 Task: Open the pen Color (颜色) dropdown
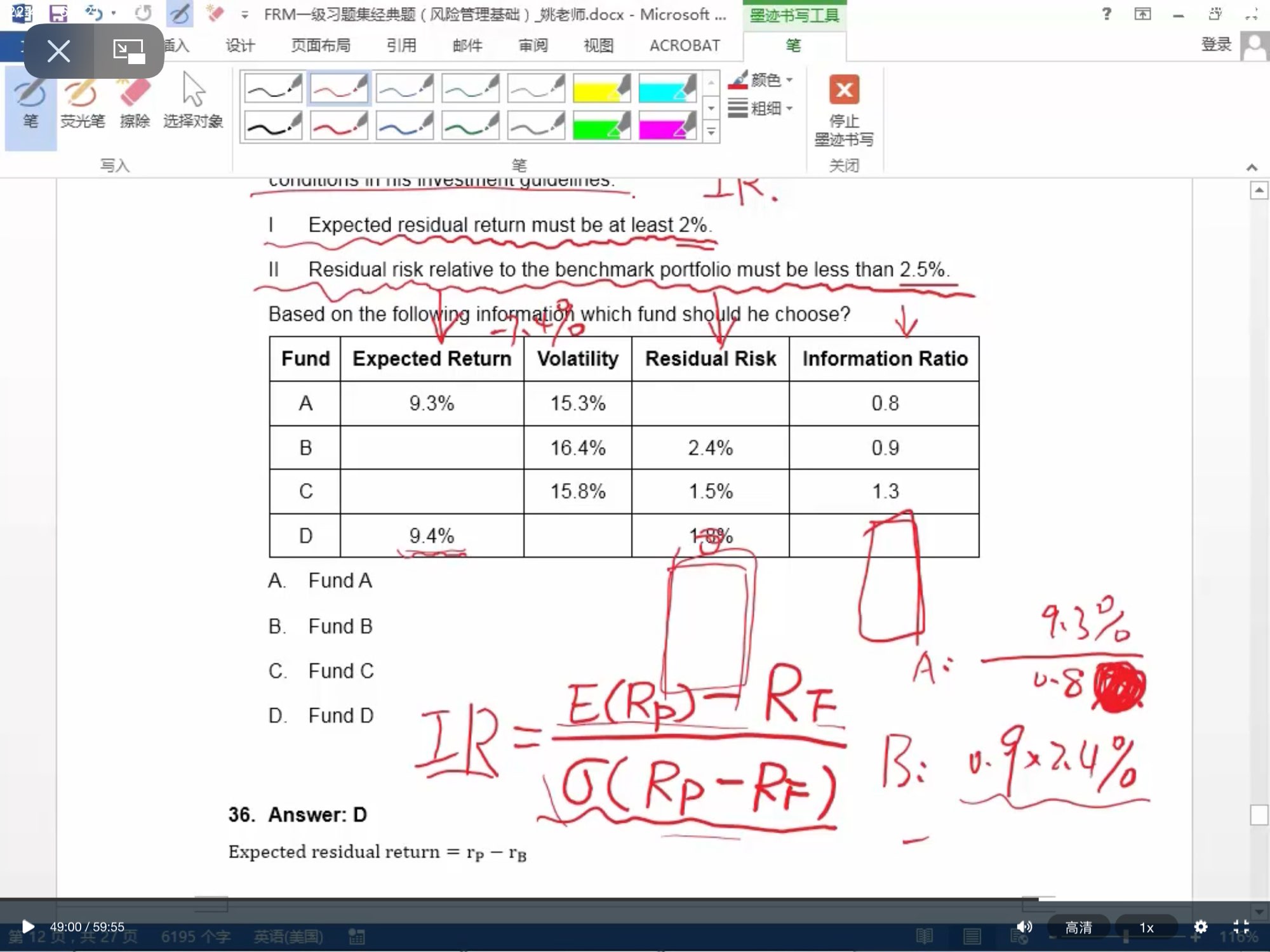[765, 80]
